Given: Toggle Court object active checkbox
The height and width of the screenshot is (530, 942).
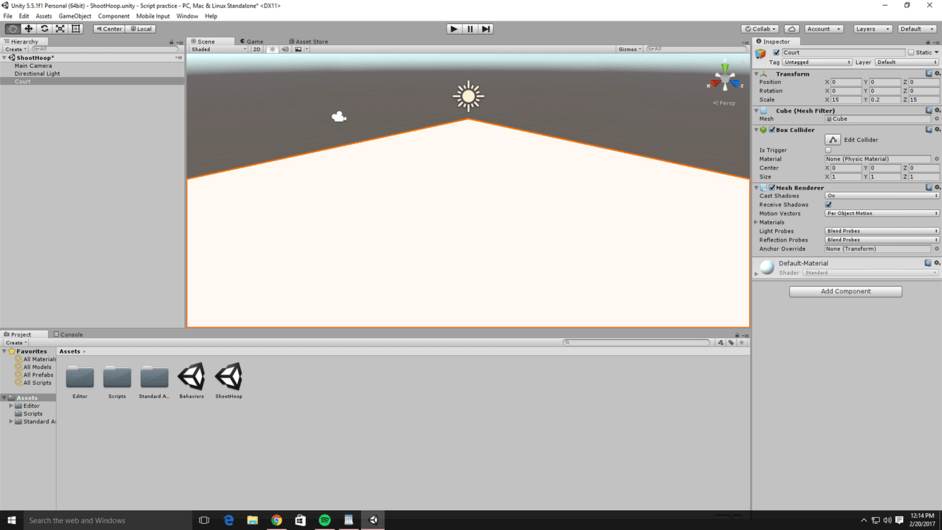Looking at the screenshot, I should tap(776, 53).
